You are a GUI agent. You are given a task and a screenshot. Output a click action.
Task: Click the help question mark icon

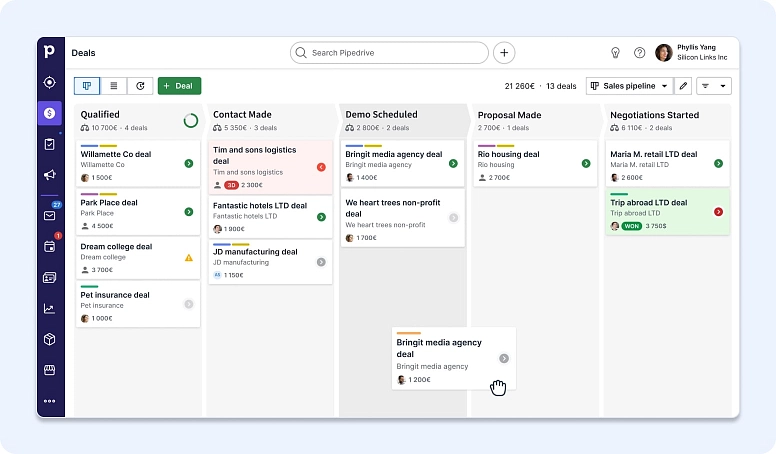[640, 53]
